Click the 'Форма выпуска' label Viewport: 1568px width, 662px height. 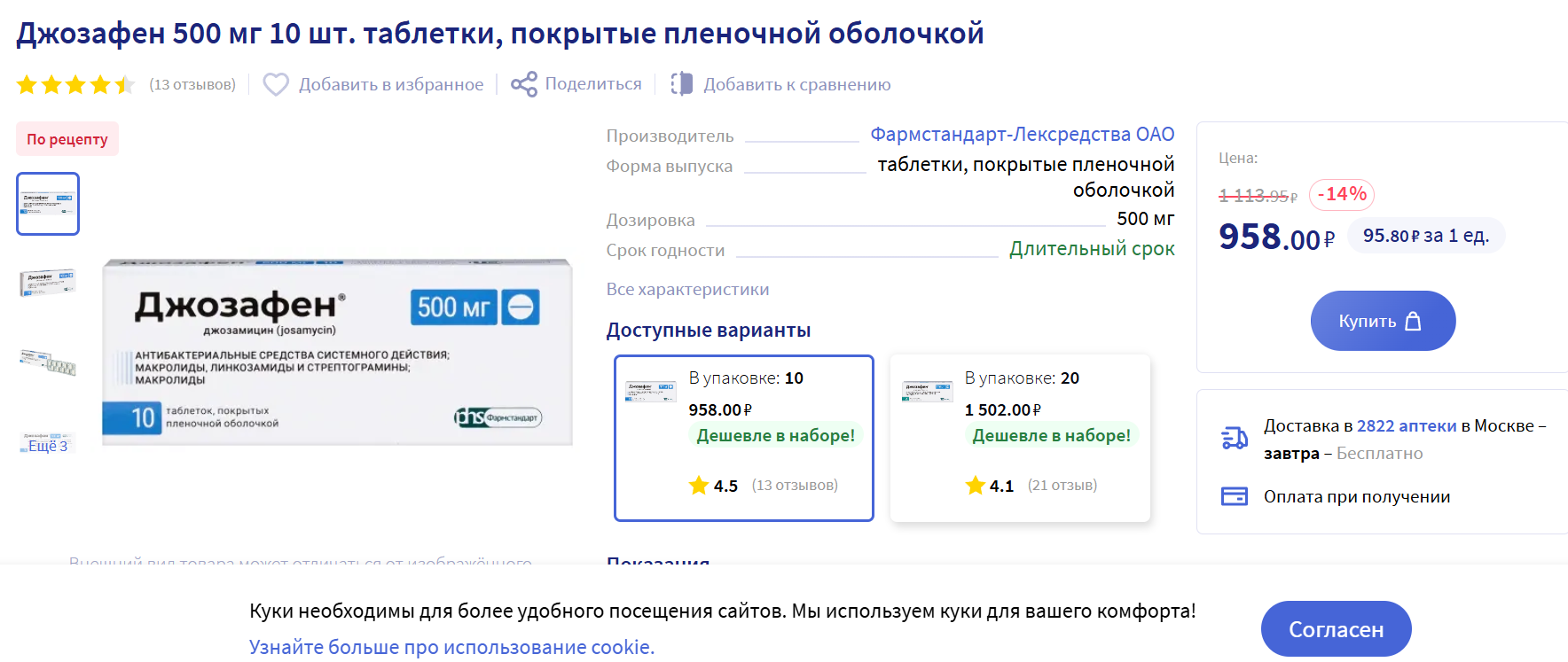pos(670,166)
